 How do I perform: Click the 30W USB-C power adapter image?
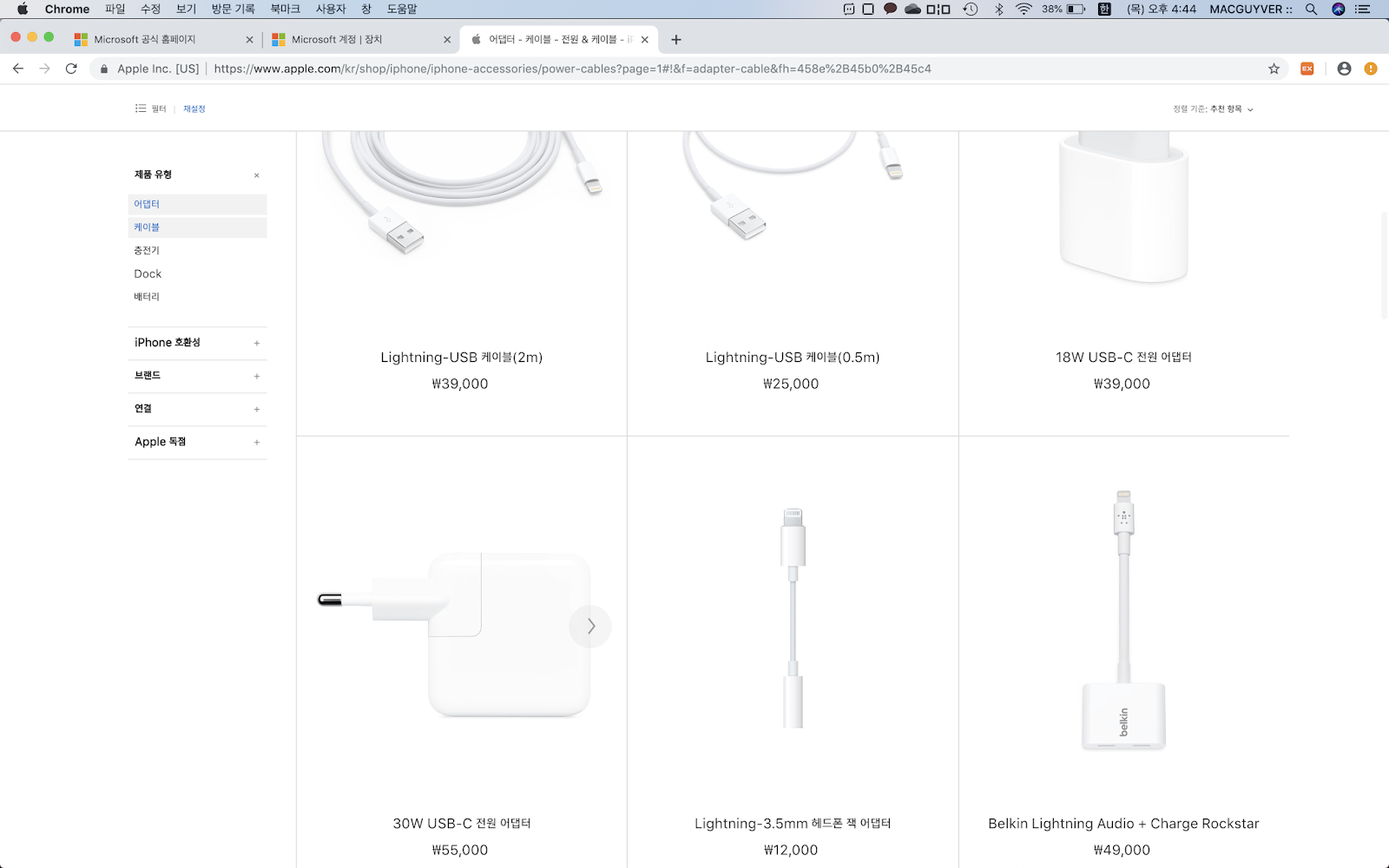coord(456,634)
